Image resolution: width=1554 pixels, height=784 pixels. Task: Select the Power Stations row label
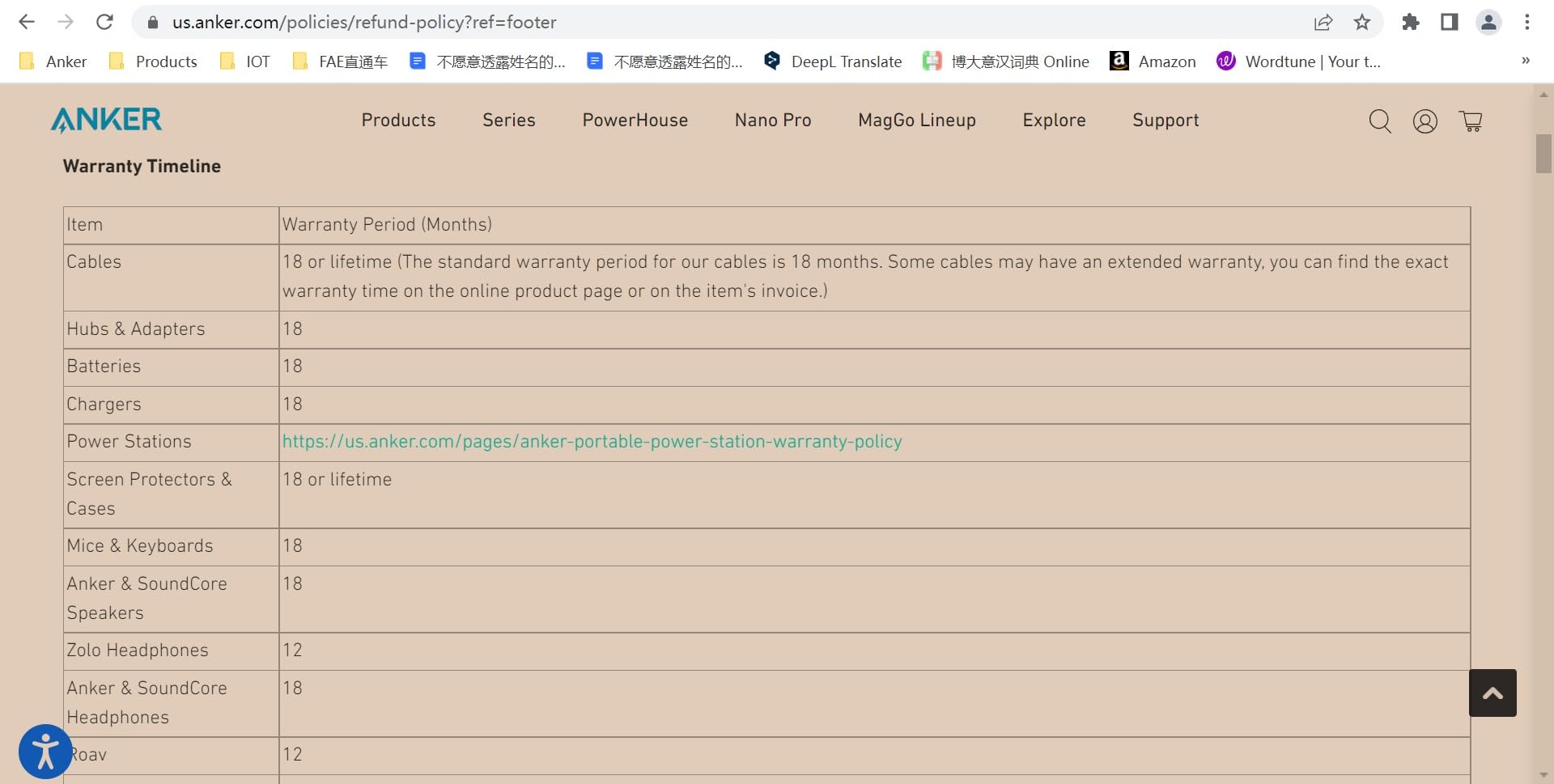coord(129,442)
